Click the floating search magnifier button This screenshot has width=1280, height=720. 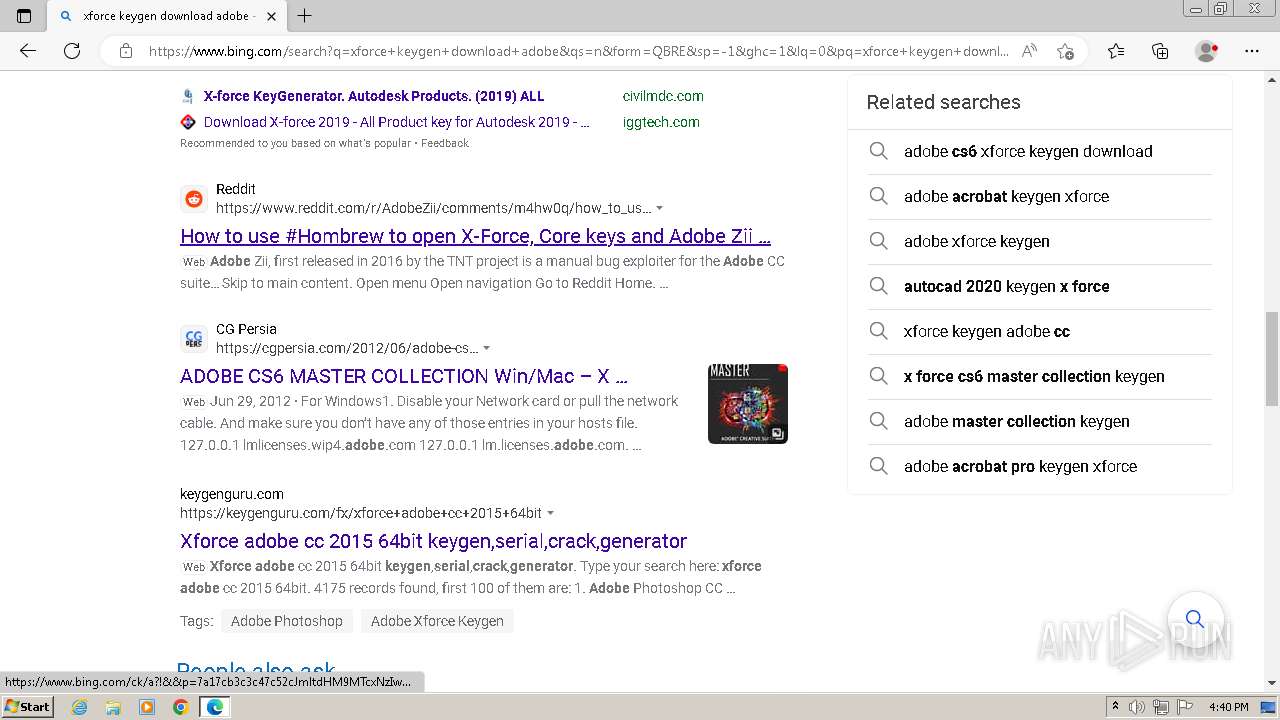[x=1195, y=619]
